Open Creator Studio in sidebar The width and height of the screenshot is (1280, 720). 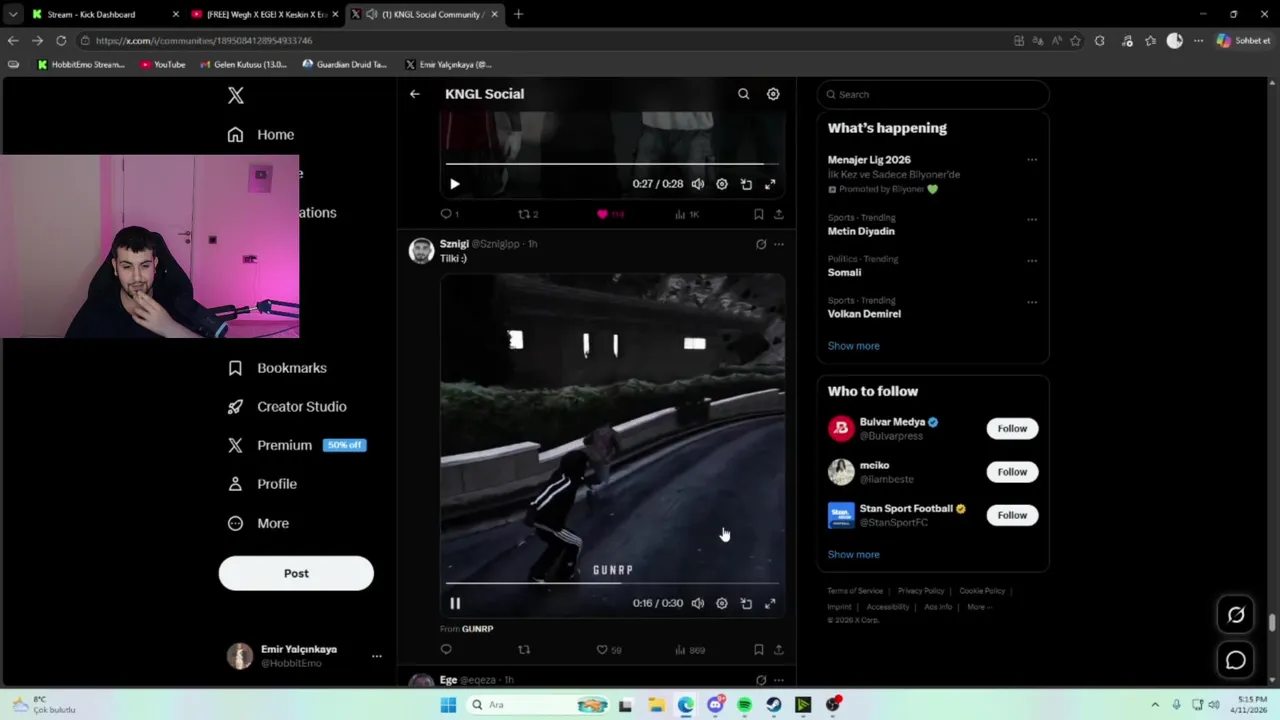[287, 407]
